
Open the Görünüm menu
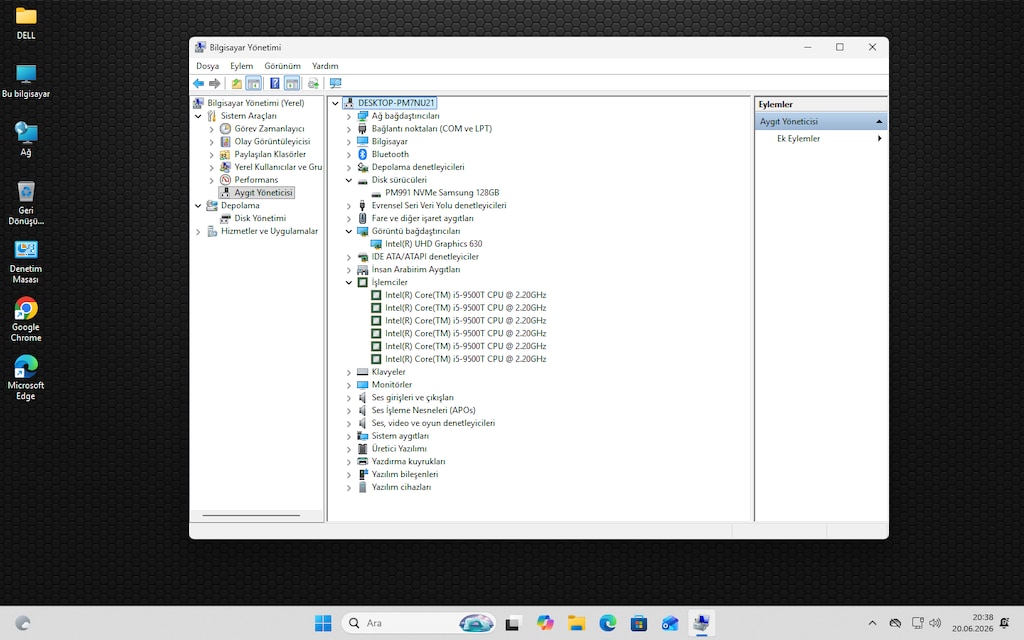click(282, 66)
